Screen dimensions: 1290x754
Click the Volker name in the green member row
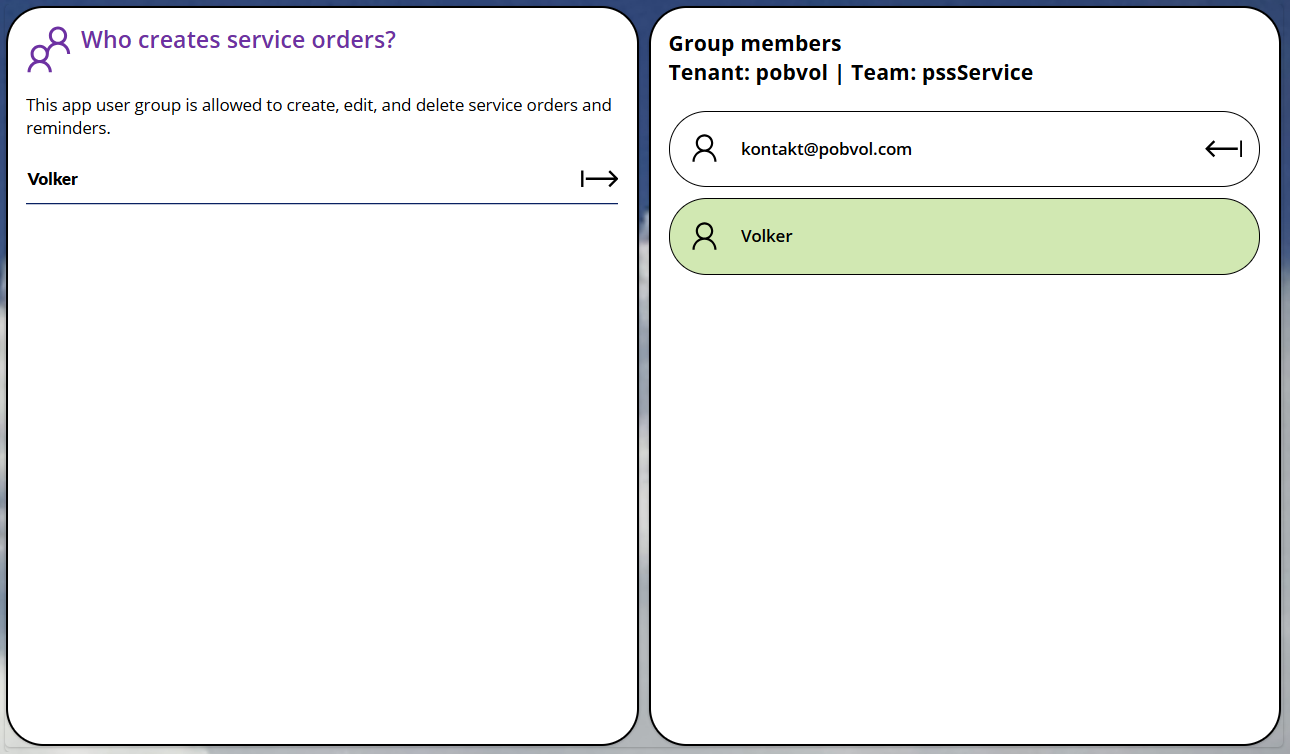766,236
